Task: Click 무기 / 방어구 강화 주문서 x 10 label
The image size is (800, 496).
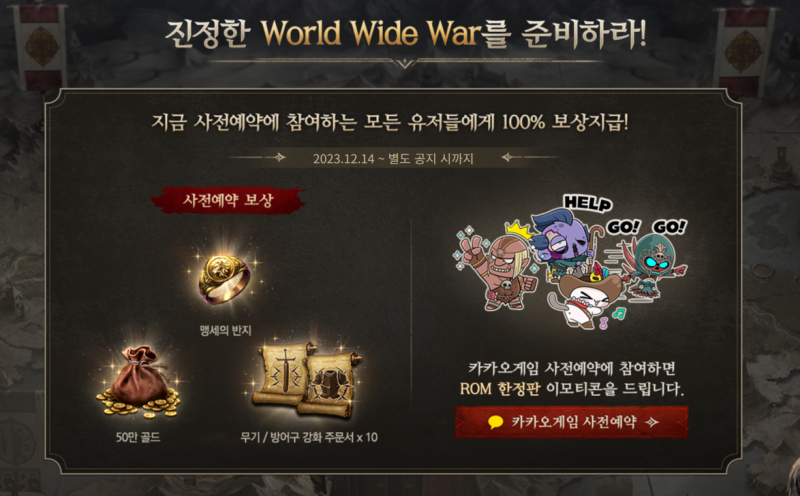Action: click(x=309, y=437)
